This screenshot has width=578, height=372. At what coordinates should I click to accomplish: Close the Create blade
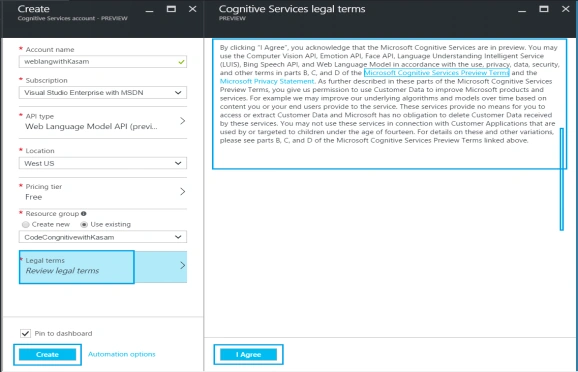coord(192,9)
